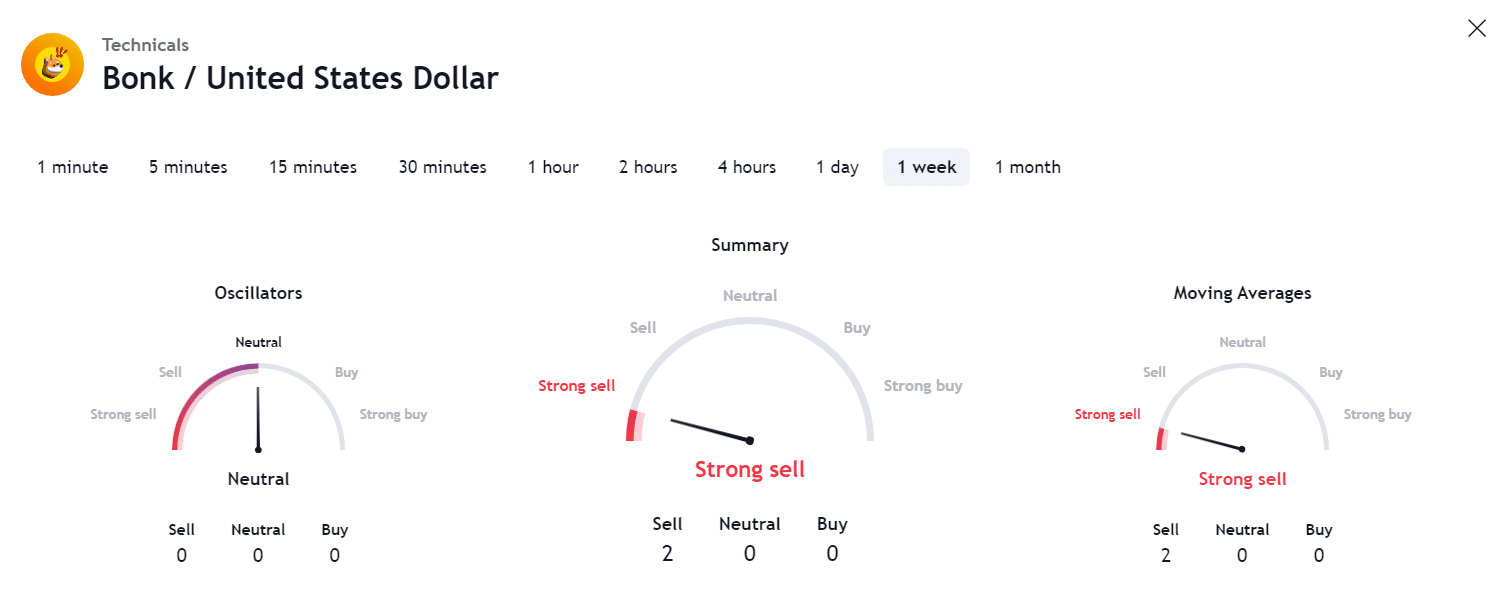This screenshot has height=600, width=1506.
Task: Close the Technicals dialog
Action: coord(1476,29)
